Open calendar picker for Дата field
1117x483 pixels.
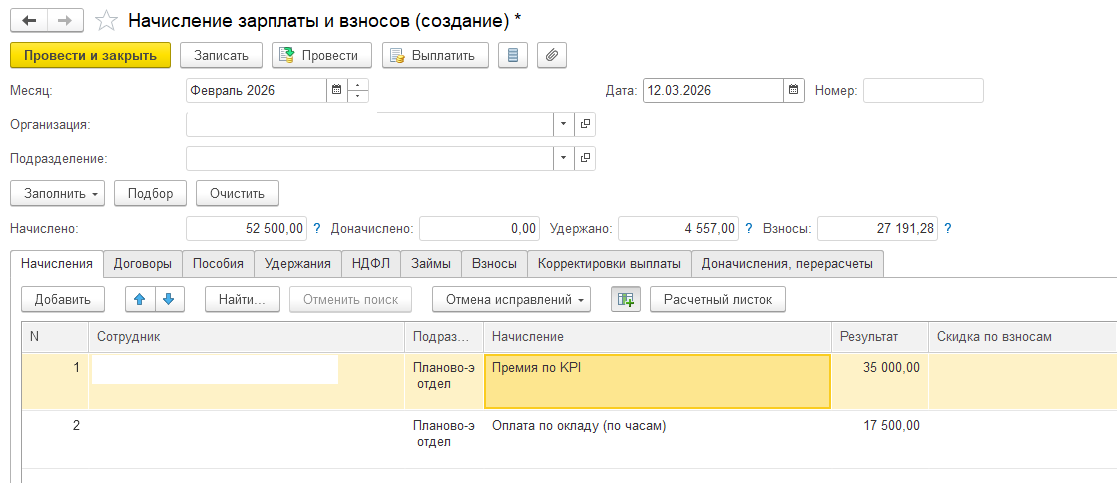pyautogui.click(x=794, y=91)
